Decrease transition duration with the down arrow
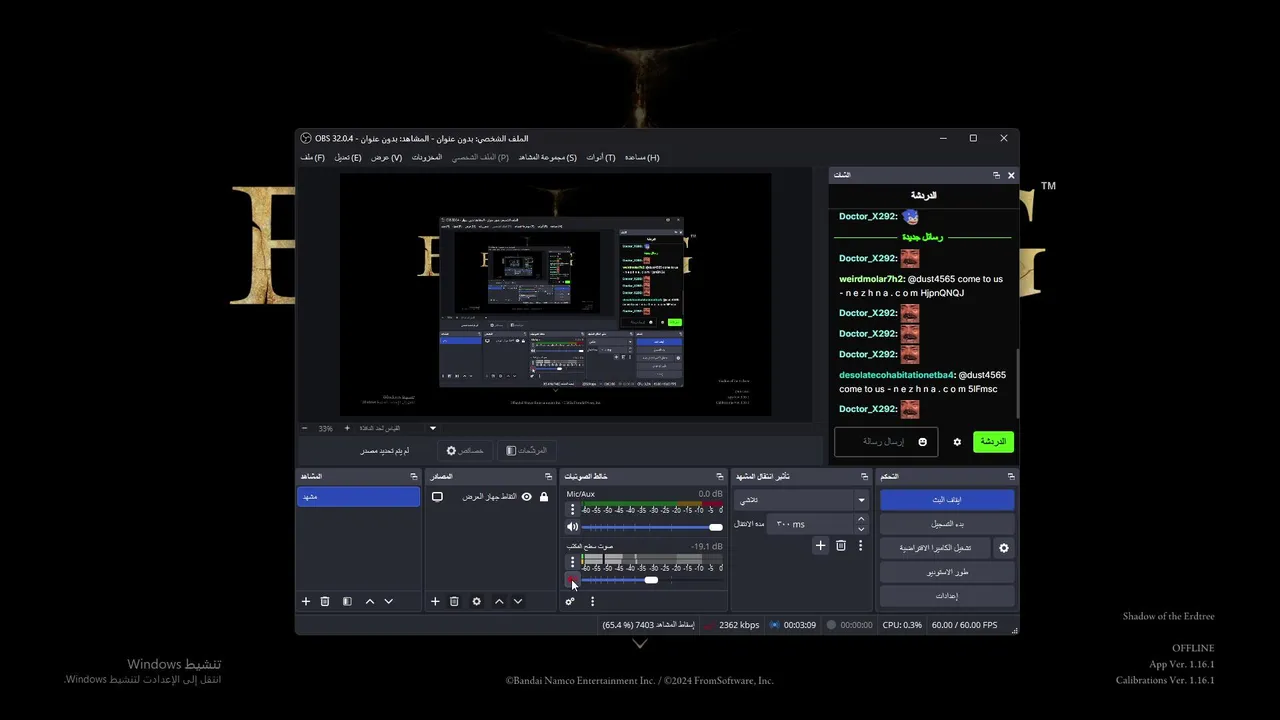This screenshot has height=720, width=1280. pos(861,529)
